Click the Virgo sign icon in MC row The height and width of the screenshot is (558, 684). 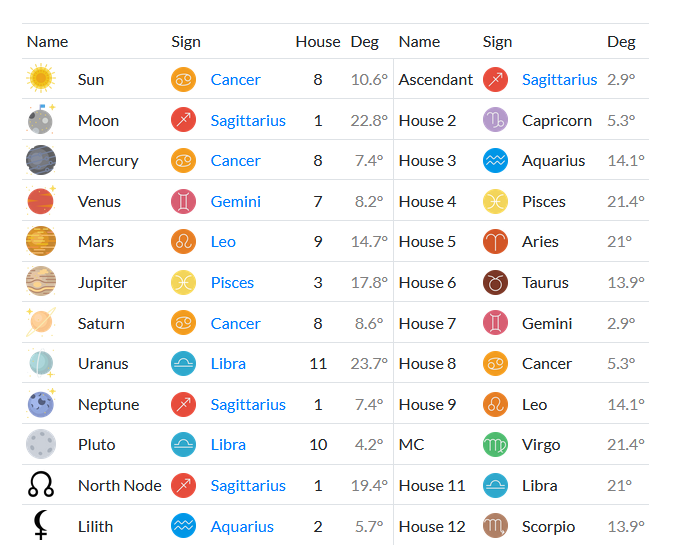(x=496, y=445)
